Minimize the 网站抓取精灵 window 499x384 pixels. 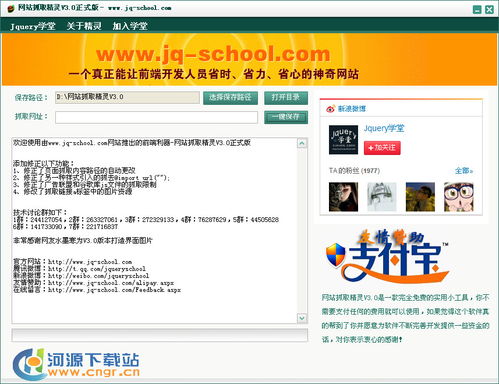tap(477, 9)
